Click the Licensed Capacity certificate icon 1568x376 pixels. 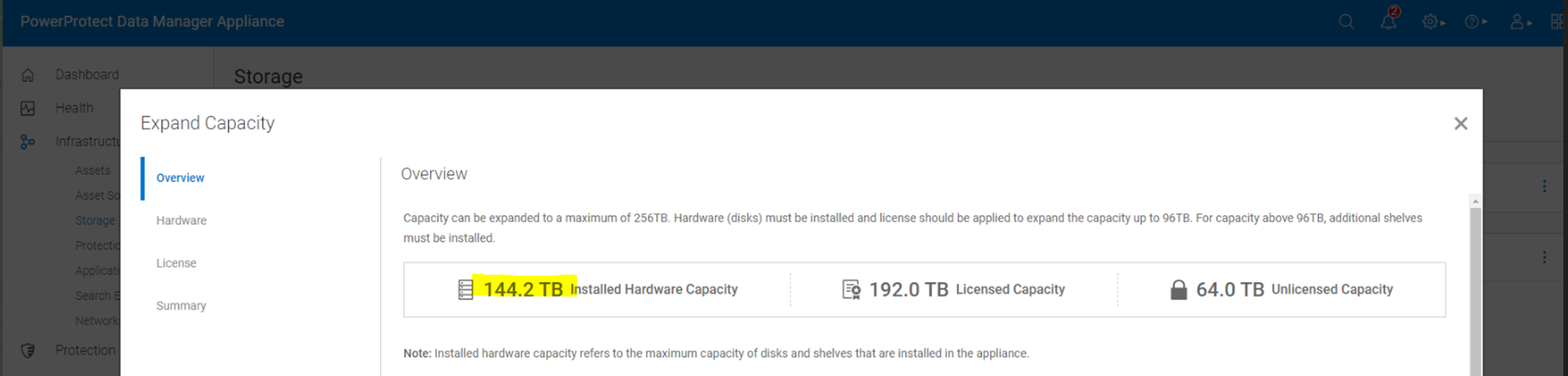pyautogui.click(x=851, y=289)
